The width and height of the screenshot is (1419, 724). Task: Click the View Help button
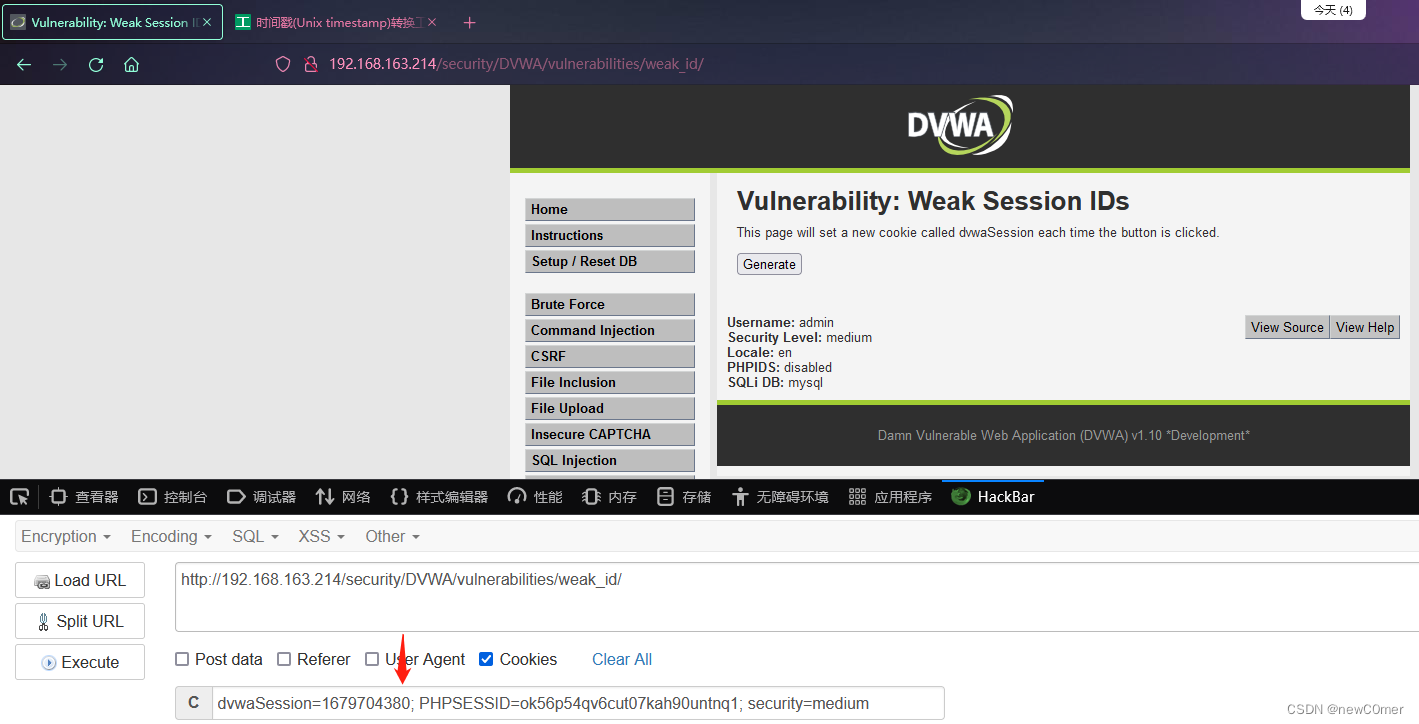point(1365,327)
